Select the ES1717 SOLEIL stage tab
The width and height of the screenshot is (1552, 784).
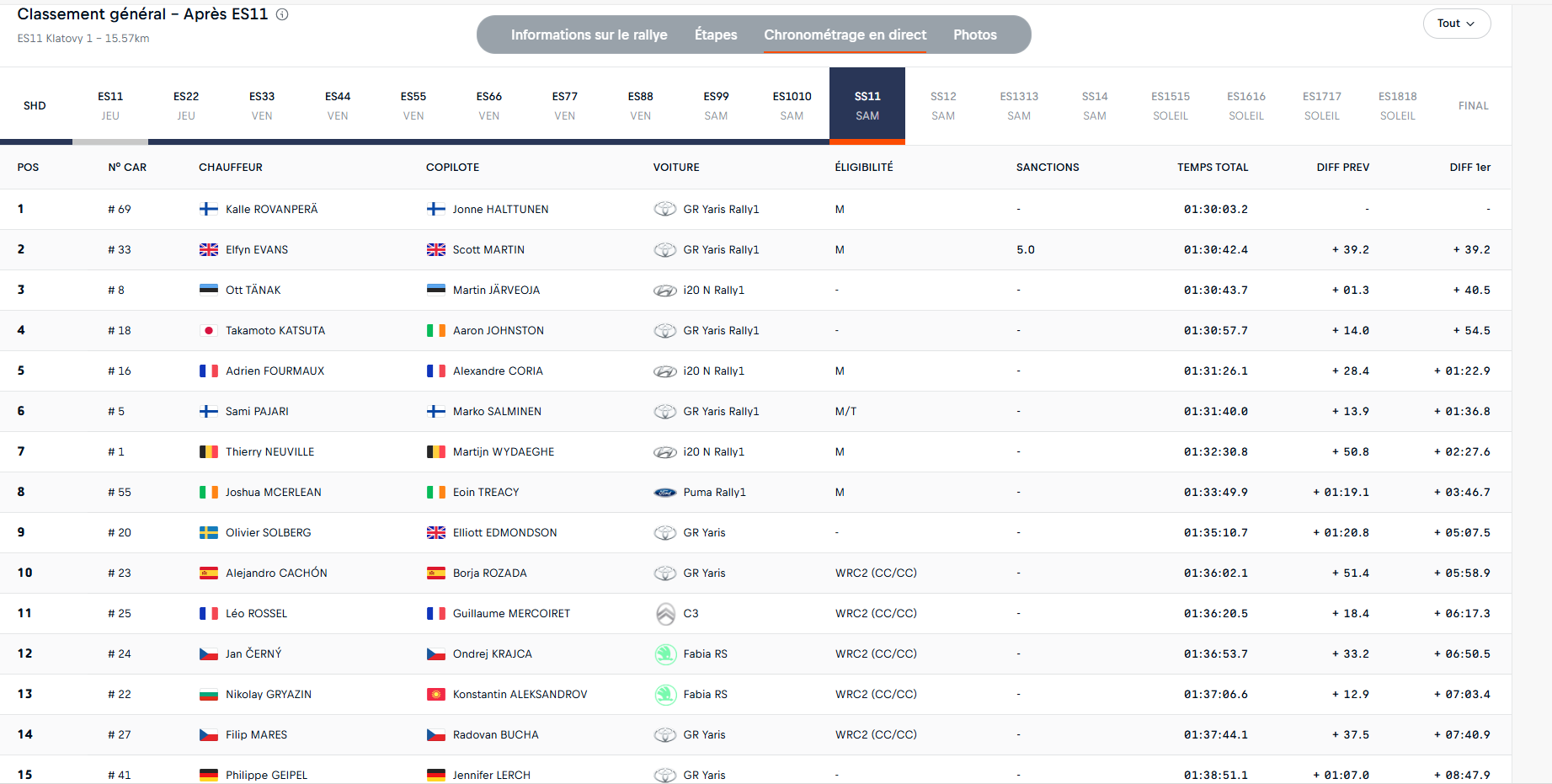[1322, 106]
